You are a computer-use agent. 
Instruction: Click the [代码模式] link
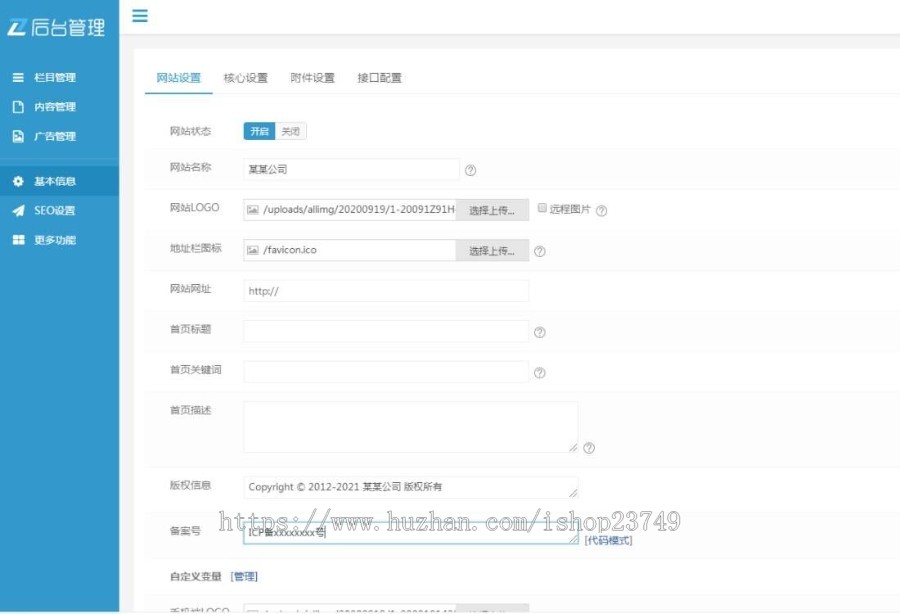point(608,541)
